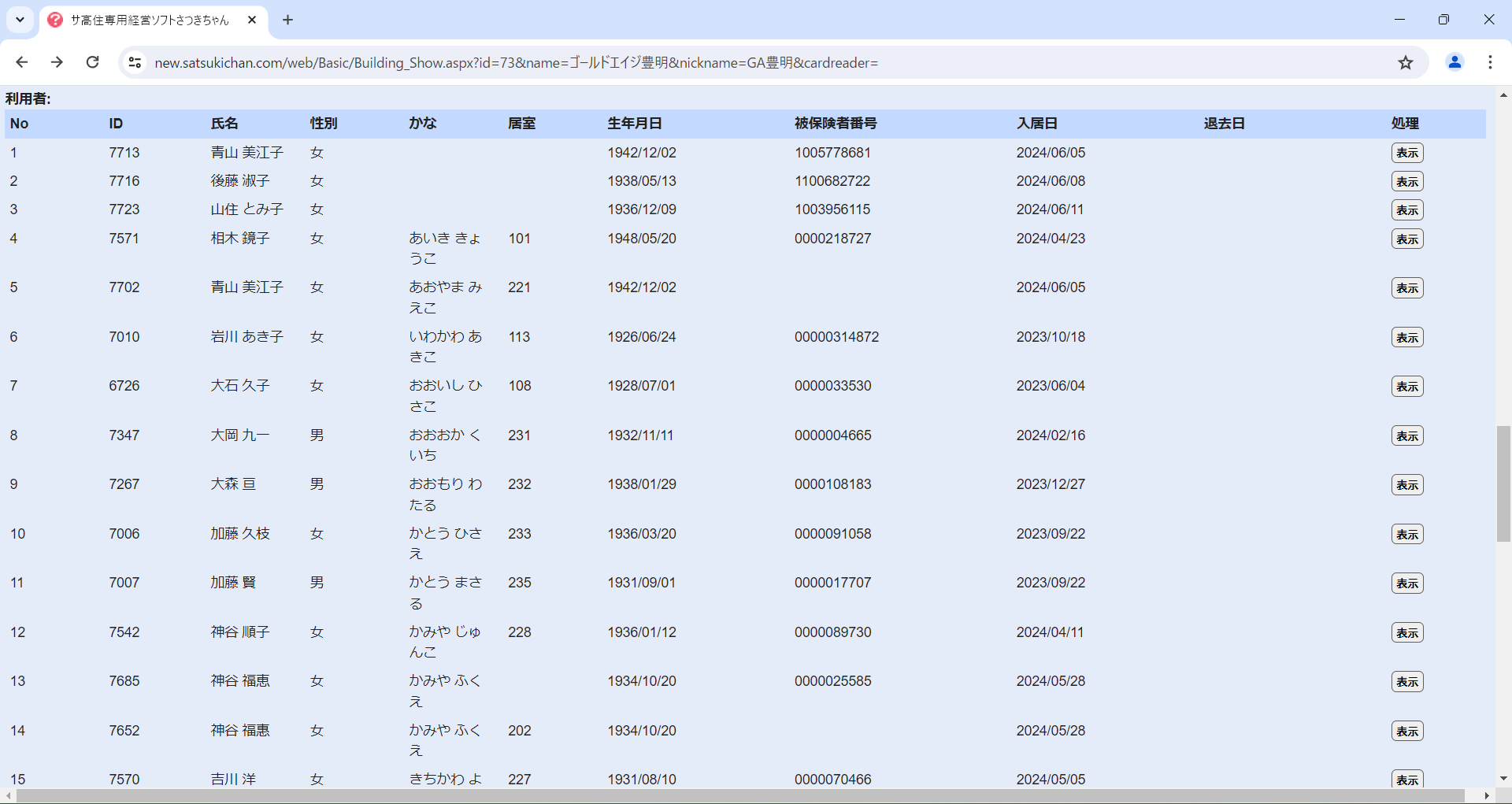Viewport: 1512px width, 804px height.
Task: Click the vertical scrollbar down arrow
Action: pos(1503,778)
